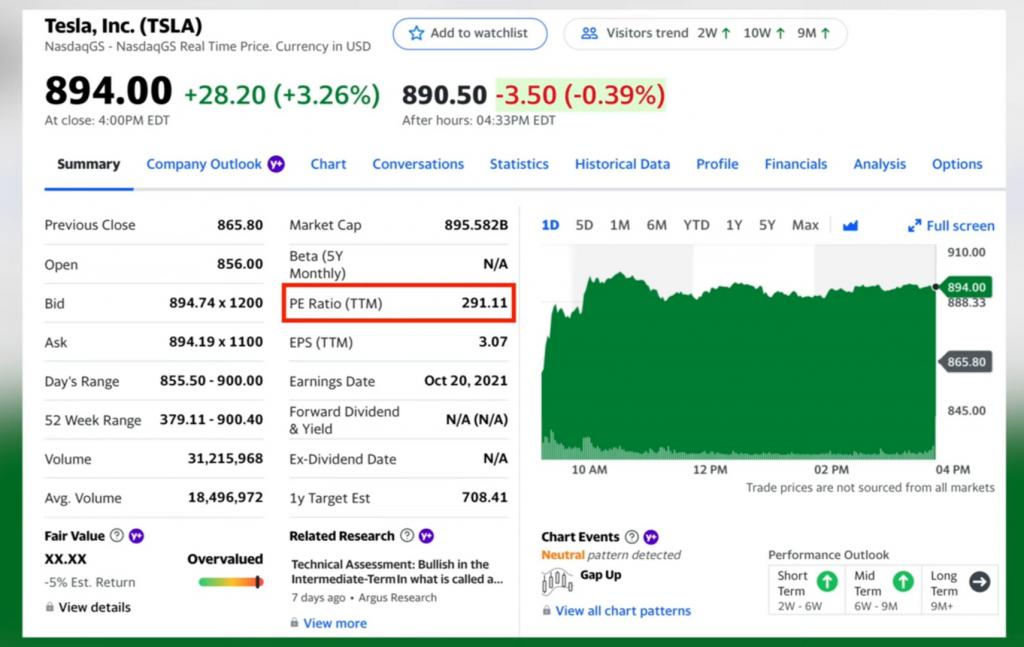Viewport: 1024px width, 647px height.
Task: Click the 10W visitors trend up arrow
Action: (x=780, y=33)
